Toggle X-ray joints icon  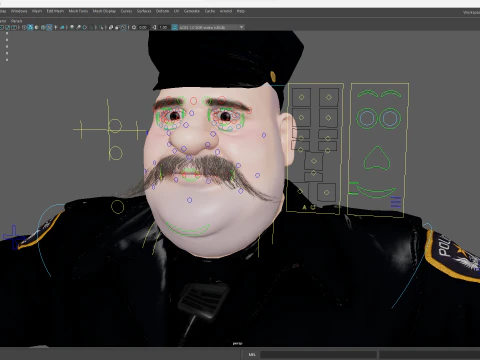pyautogui.click(x=123, y=27)
